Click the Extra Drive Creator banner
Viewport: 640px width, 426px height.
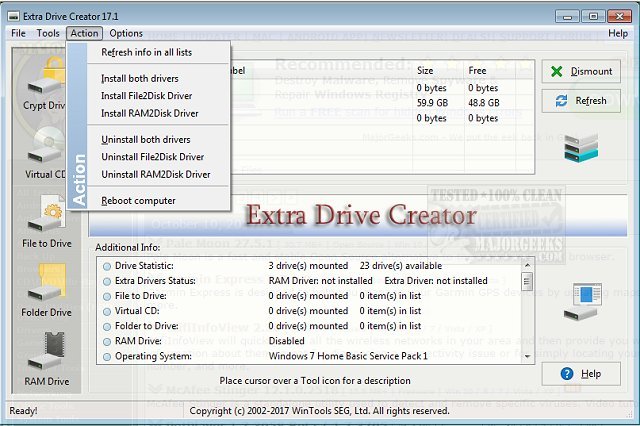click(358, 215)
